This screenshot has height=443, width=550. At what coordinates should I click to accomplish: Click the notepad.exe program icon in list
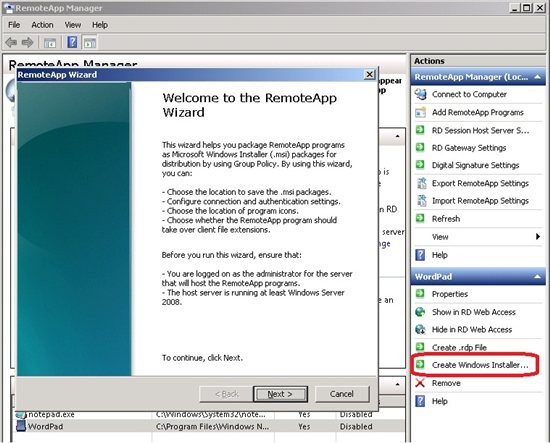click(x=21, y=415)
